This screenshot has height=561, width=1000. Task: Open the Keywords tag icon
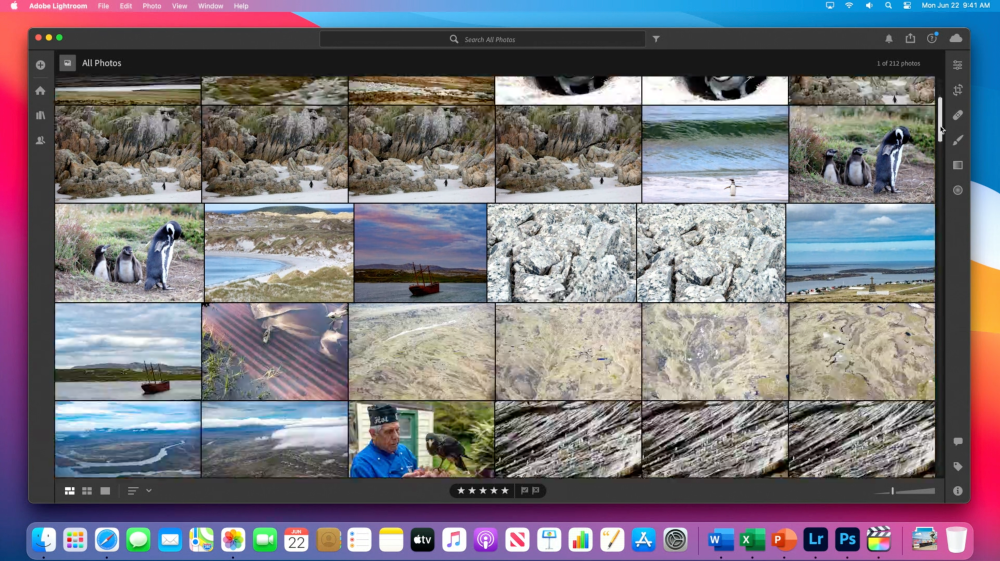coord(957,467)
